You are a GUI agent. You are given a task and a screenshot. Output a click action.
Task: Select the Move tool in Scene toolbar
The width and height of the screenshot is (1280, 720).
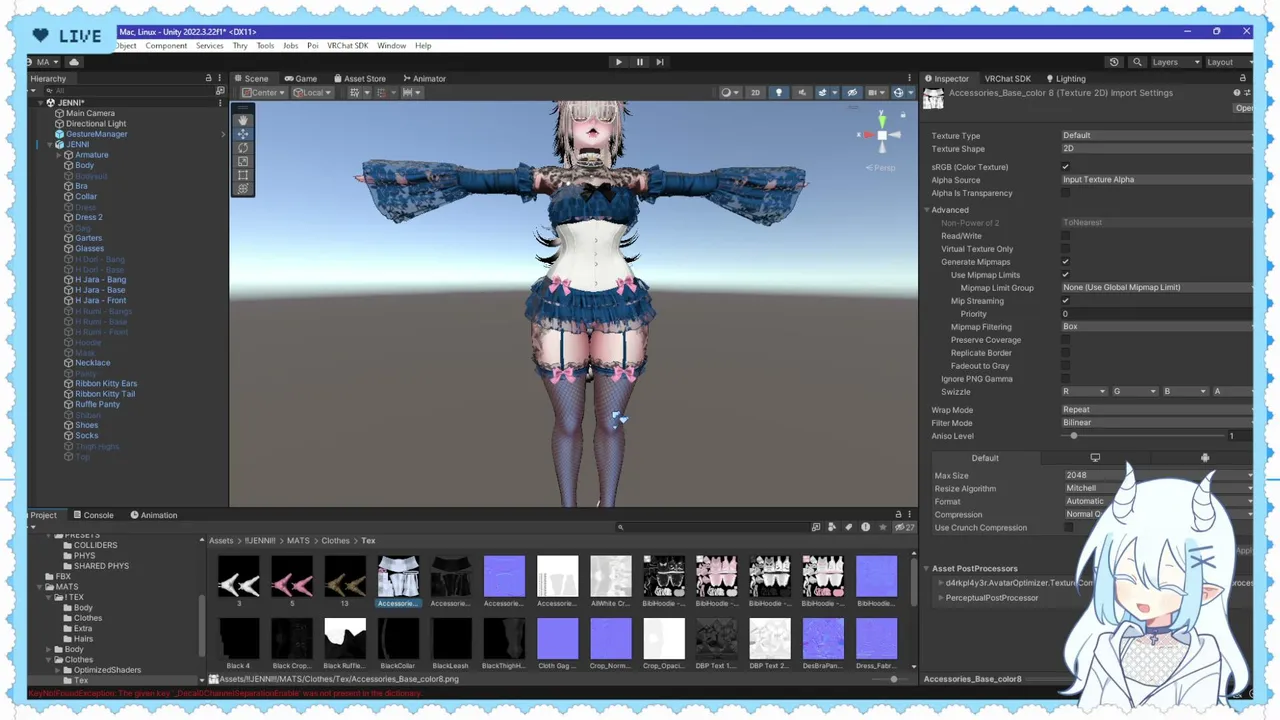point(243,134)
